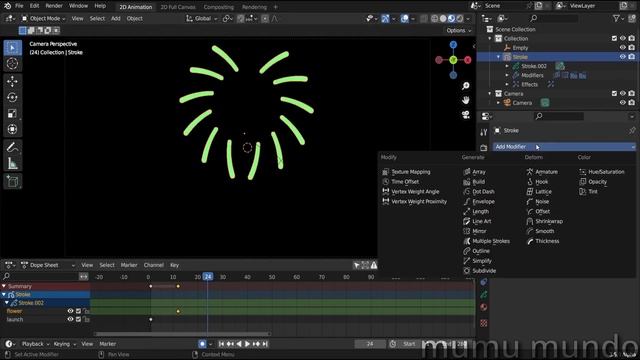Image resolution: width=640 pixels, height=360 pixels.
Task: Select the Cursor tool
Action: [x=12, y=63]
